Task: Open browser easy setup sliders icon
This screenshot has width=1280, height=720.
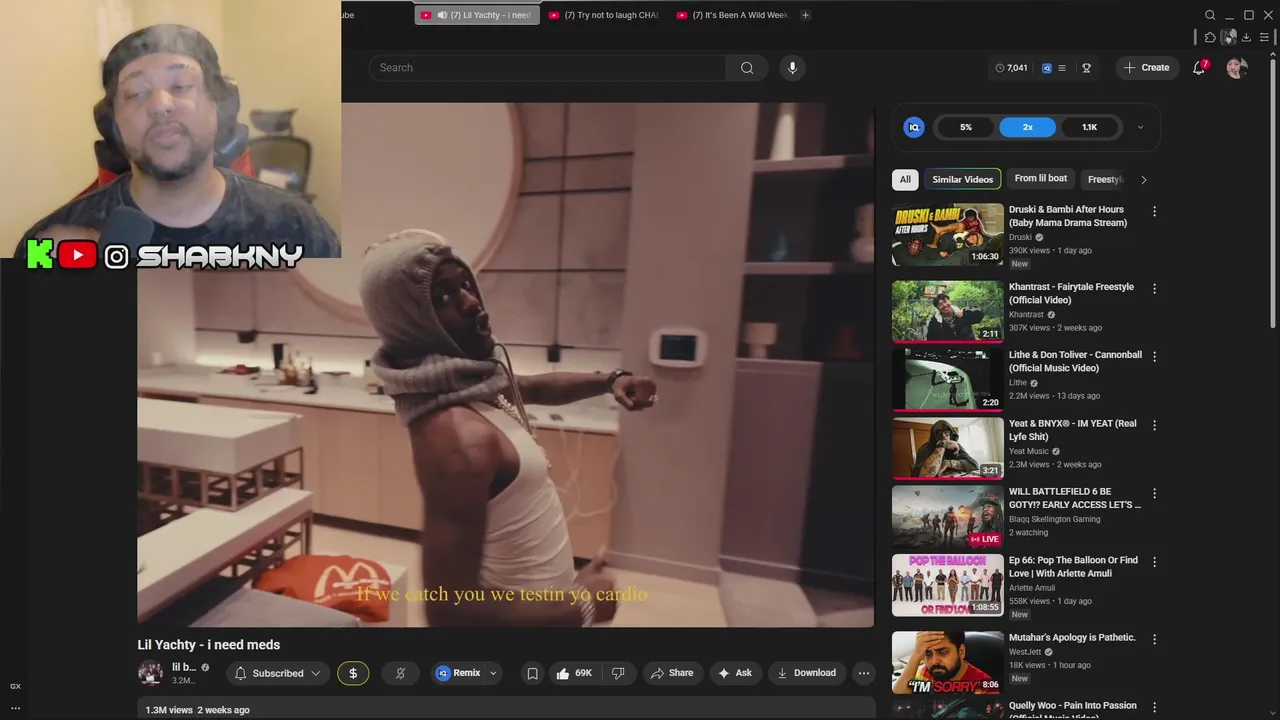Action: point(1264,37)
